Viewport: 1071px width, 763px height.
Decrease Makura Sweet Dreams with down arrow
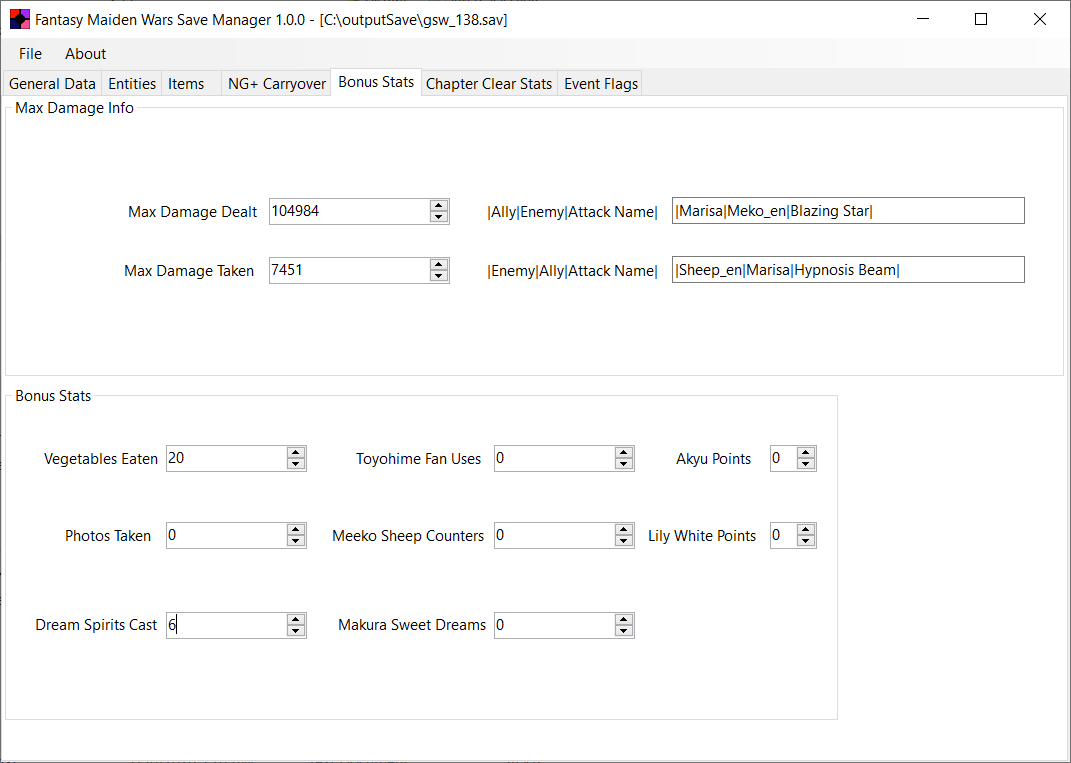(x=624, y=631)
